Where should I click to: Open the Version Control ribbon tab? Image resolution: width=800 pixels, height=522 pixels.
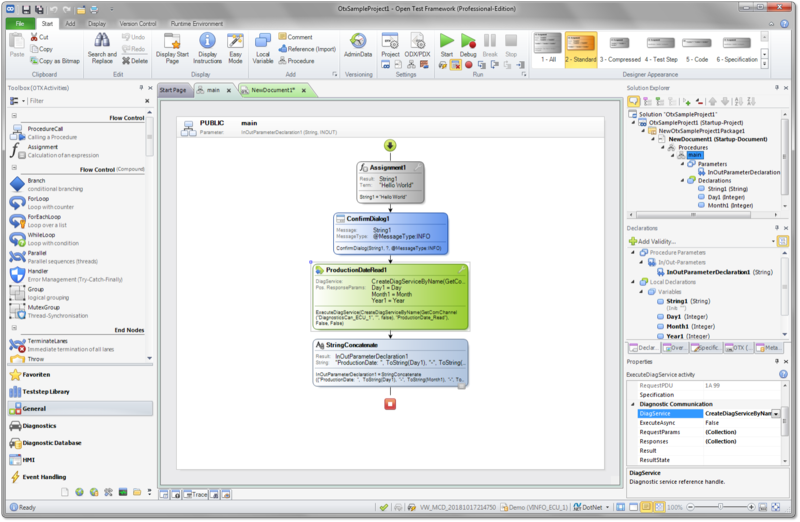click(138, 23)
